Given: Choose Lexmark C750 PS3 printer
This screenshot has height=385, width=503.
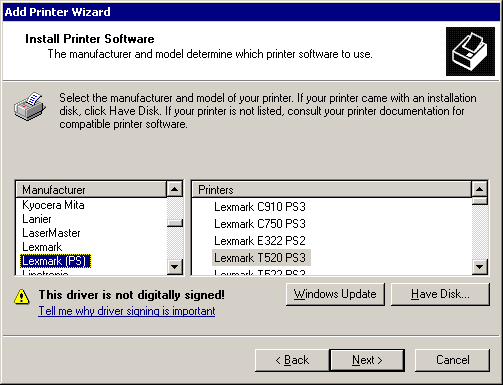Looking at the screenshot, I should [x=260, y=224].
